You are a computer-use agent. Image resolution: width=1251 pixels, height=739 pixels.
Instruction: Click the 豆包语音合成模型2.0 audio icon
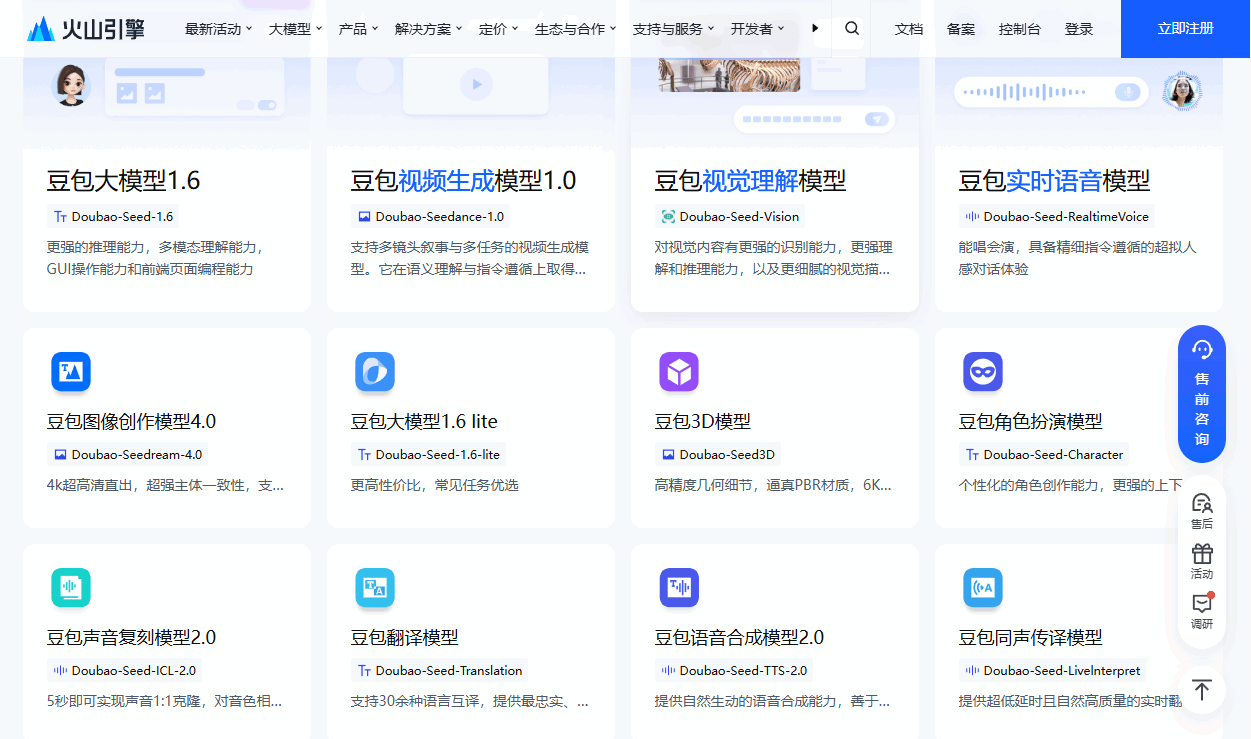(679, 587)
